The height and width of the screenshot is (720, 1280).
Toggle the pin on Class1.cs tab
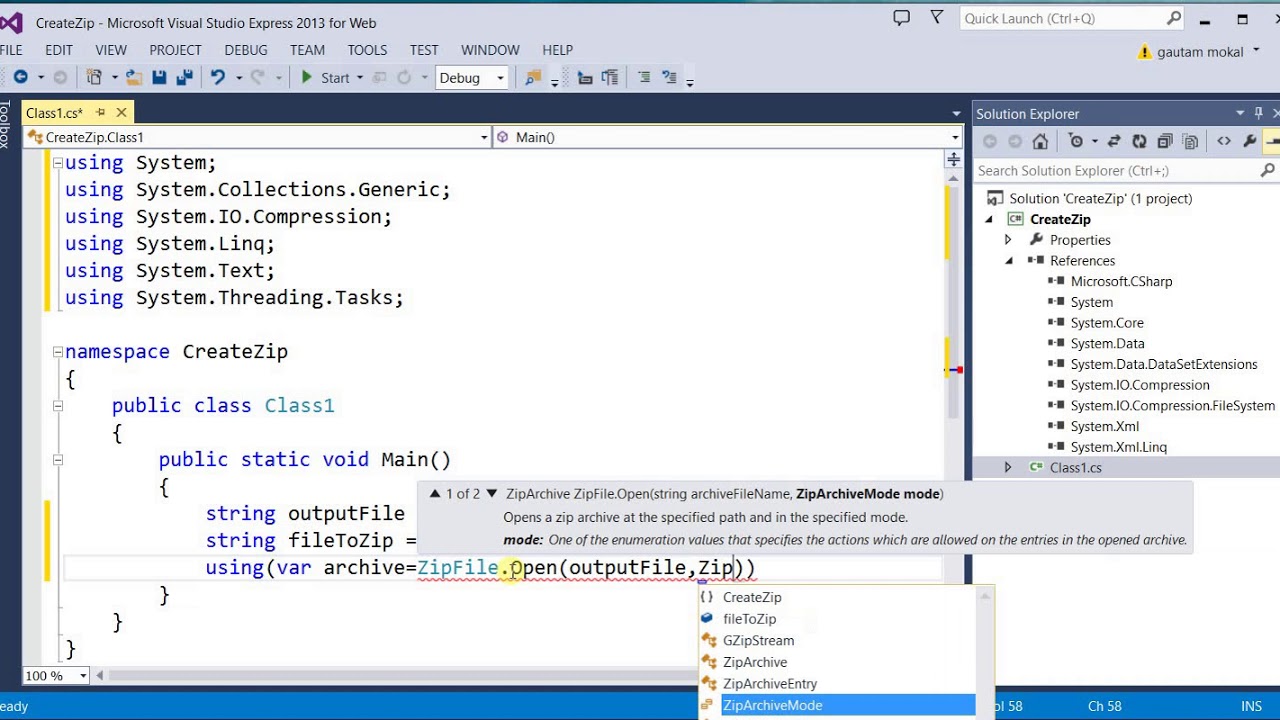click(100, 113)
